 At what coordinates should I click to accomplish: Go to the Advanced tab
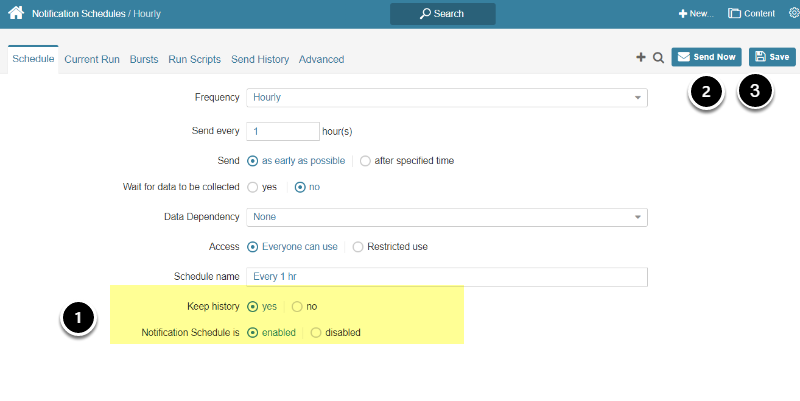click(x=321, y=59)
